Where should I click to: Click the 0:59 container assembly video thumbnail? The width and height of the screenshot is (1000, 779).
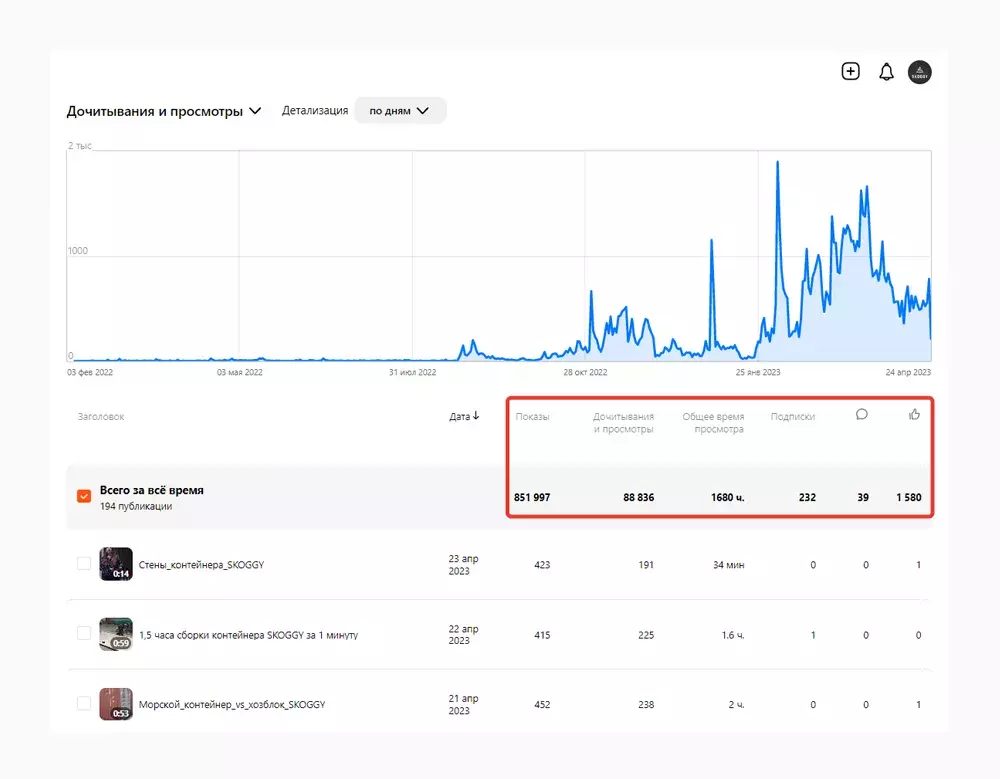click(116, 634)
